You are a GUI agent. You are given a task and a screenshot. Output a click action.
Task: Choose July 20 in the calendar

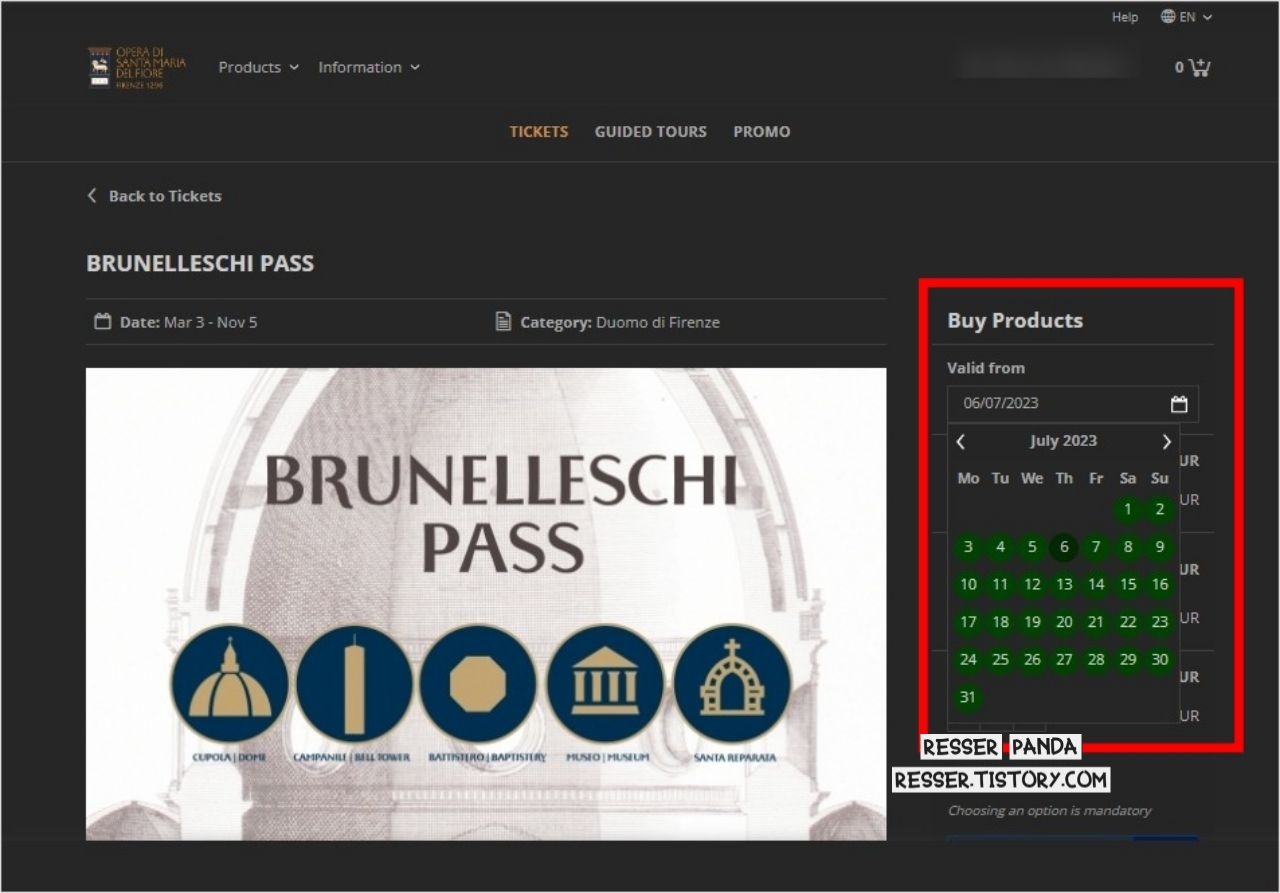pos(1064,622)
